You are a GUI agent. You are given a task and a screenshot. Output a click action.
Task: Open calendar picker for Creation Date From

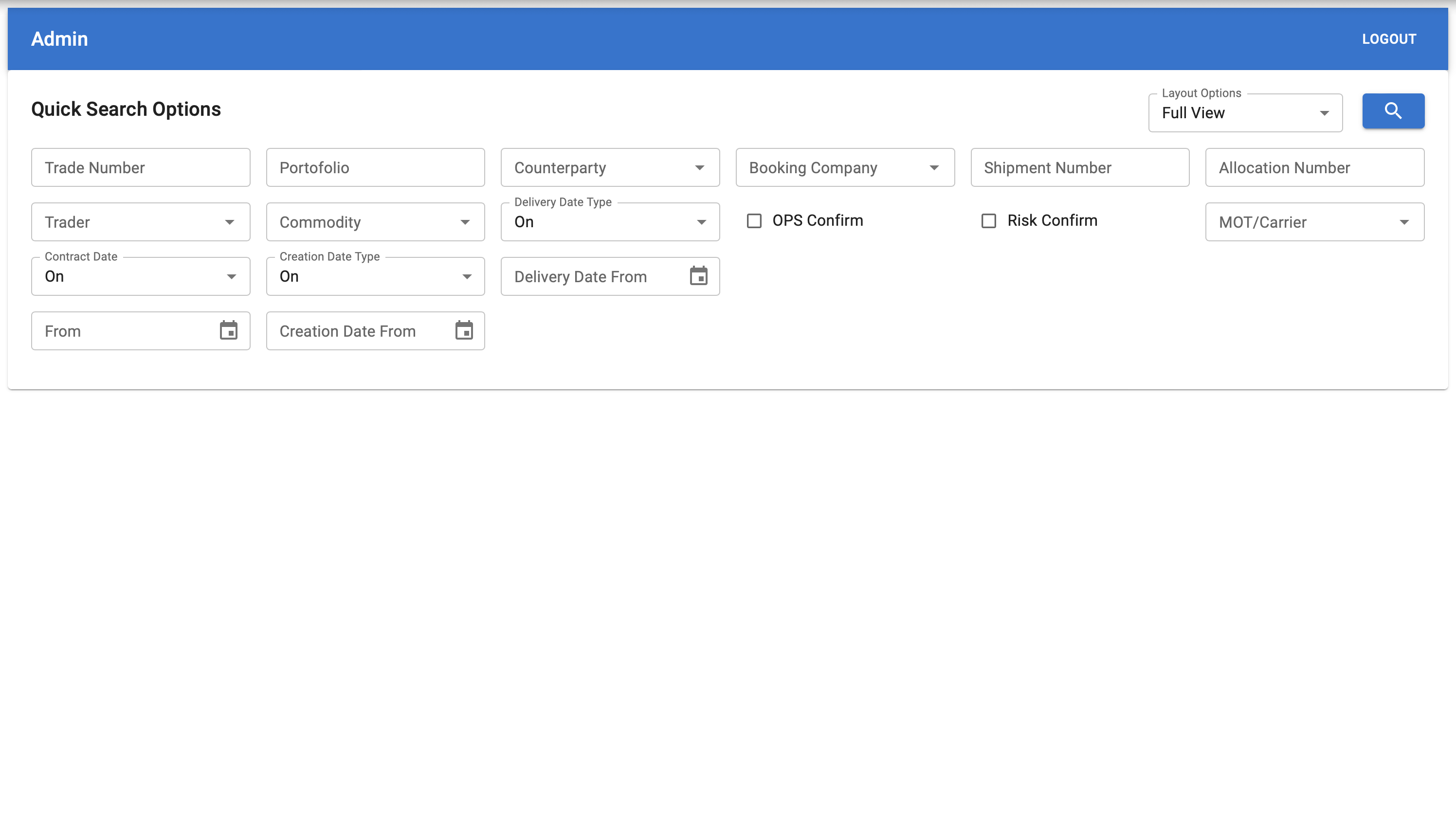[464, 330]
